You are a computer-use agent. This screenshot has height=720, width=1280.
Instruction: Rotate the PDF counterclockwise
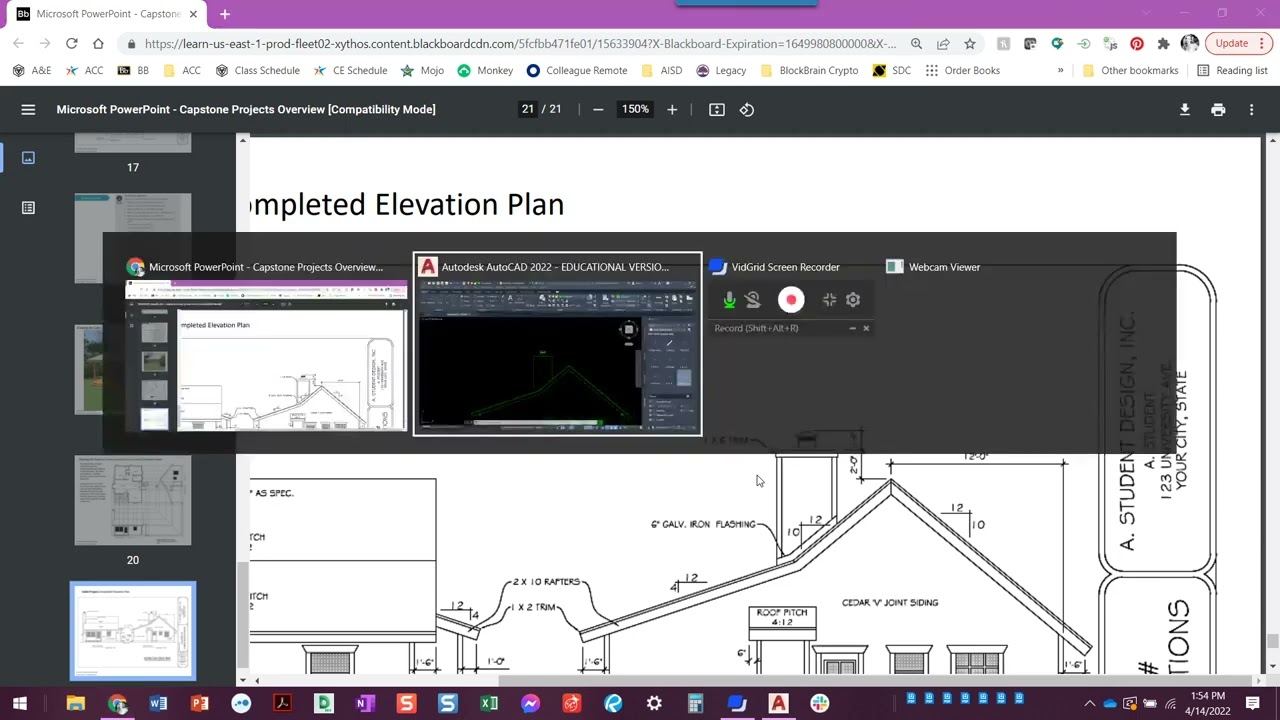tap(747, 110)
